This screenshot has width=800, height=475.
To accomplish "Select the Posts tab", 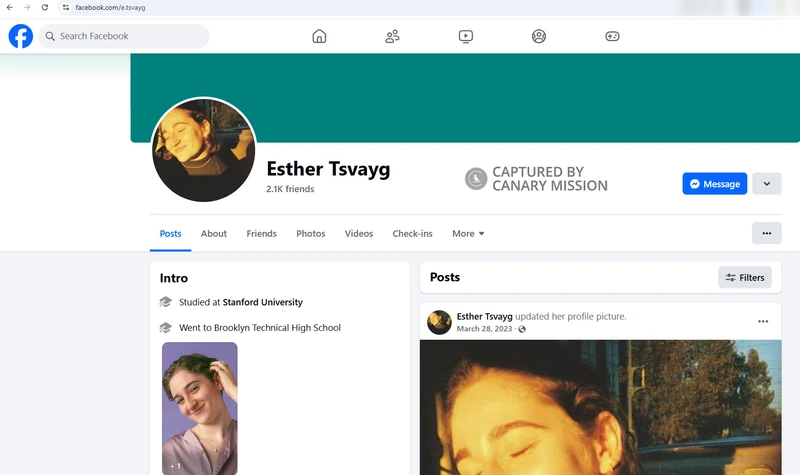I will pos(170,234).
